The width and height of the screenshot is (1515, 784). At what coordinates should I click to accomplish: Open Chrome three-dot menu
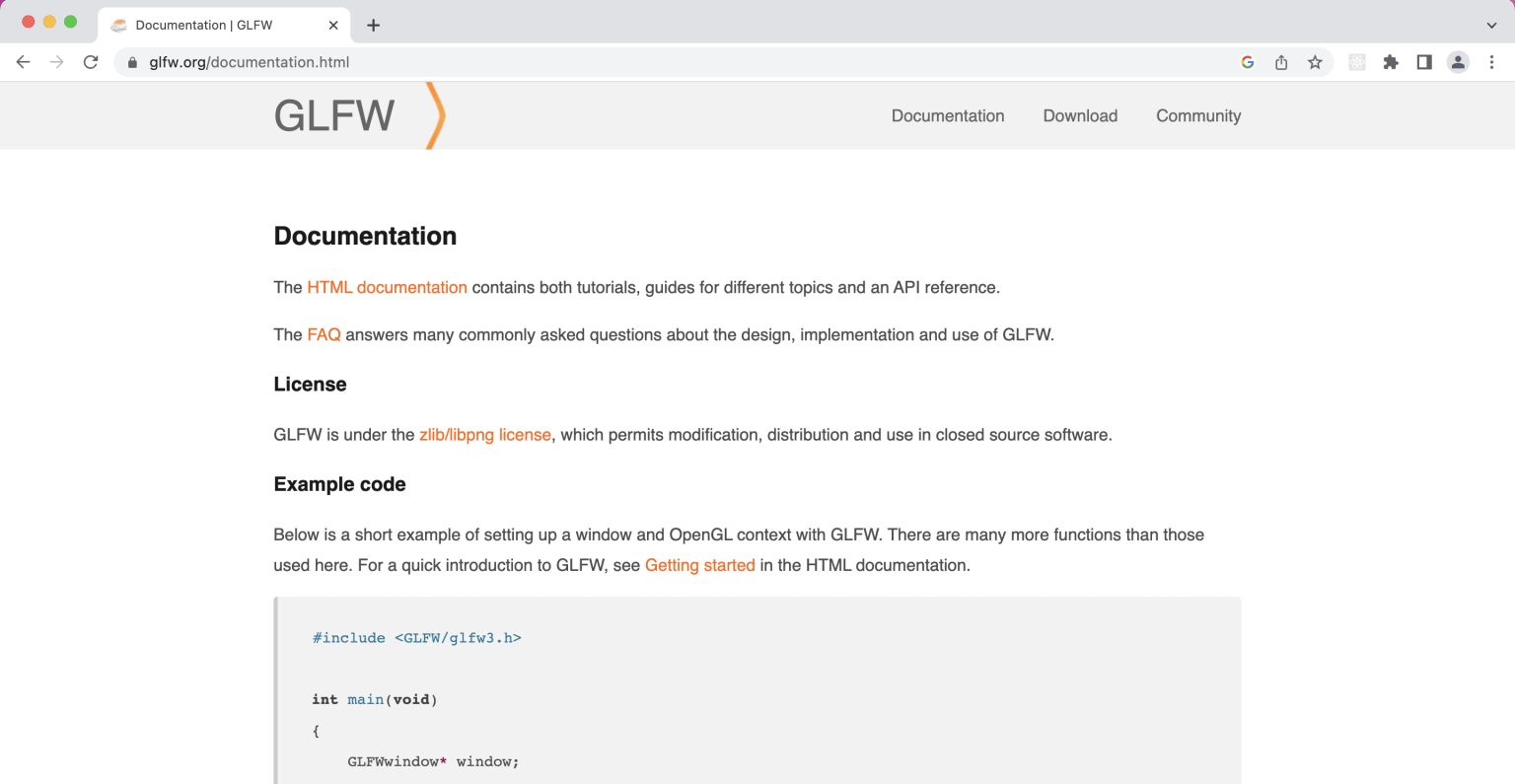point(1491,62)
